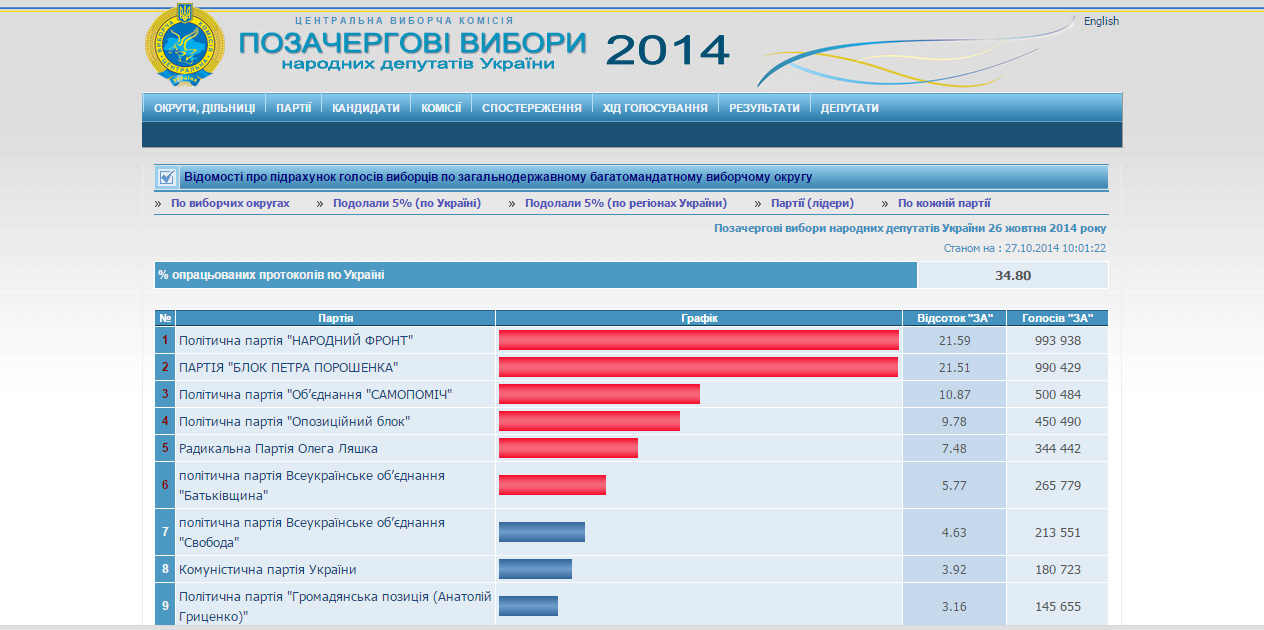The height and width of the screenshot is (630, 1264).
Task: Click the percentage value 21.51
Action: [x=954, y=368]
